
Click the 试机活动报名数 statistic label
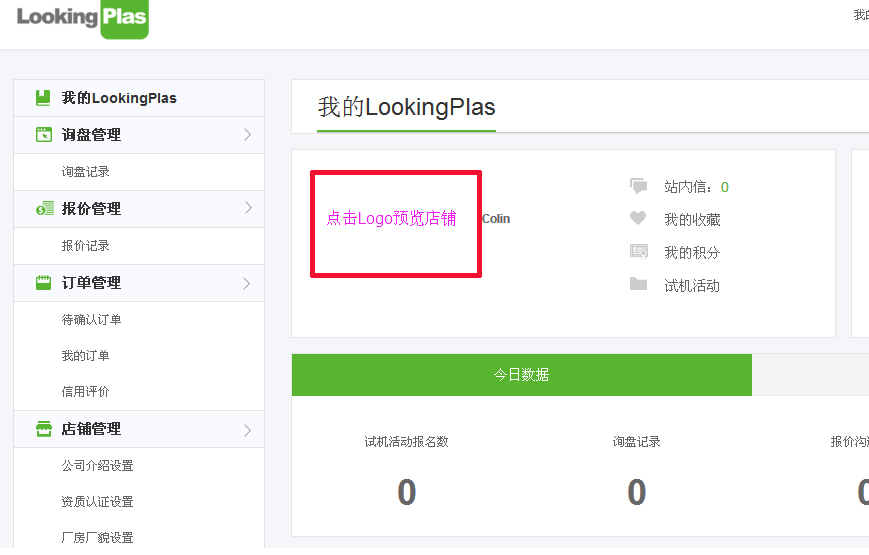click(x=406, y=442)
